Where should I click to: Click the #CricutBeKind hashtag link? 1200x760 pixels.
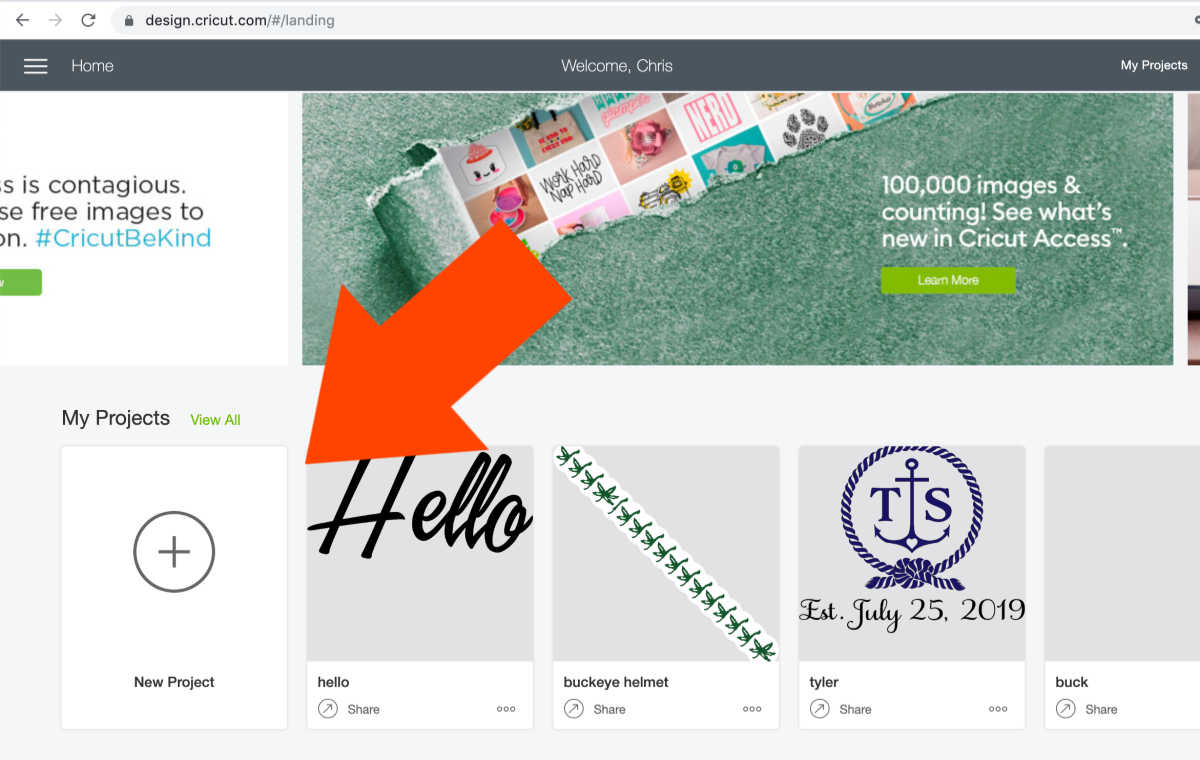point(123,239)
